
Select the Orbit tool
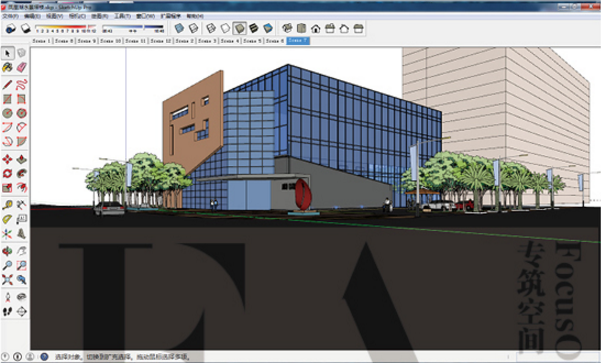click(7, 251)
